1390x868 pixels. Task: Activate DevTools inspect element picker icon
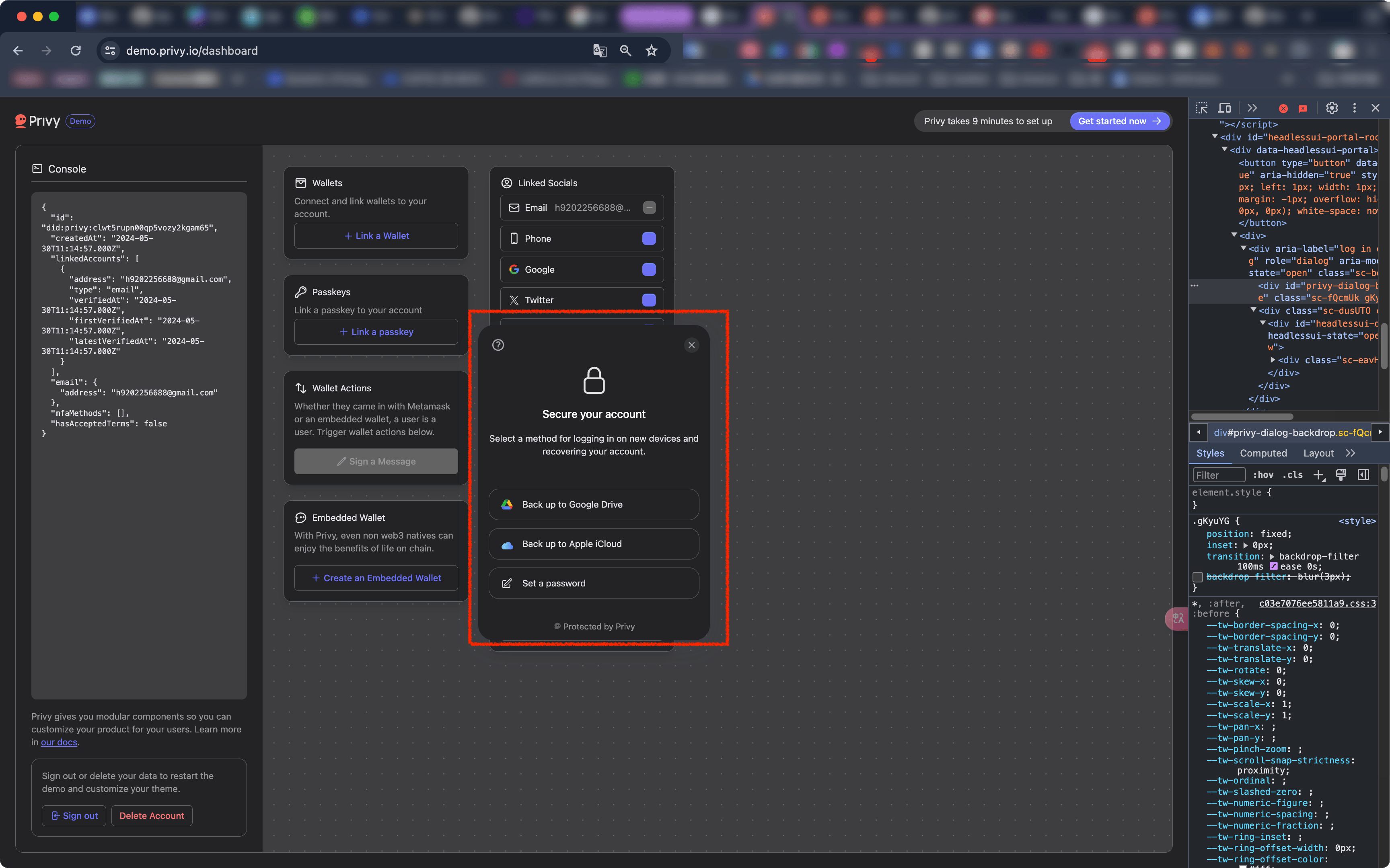tap(1201, 108)
